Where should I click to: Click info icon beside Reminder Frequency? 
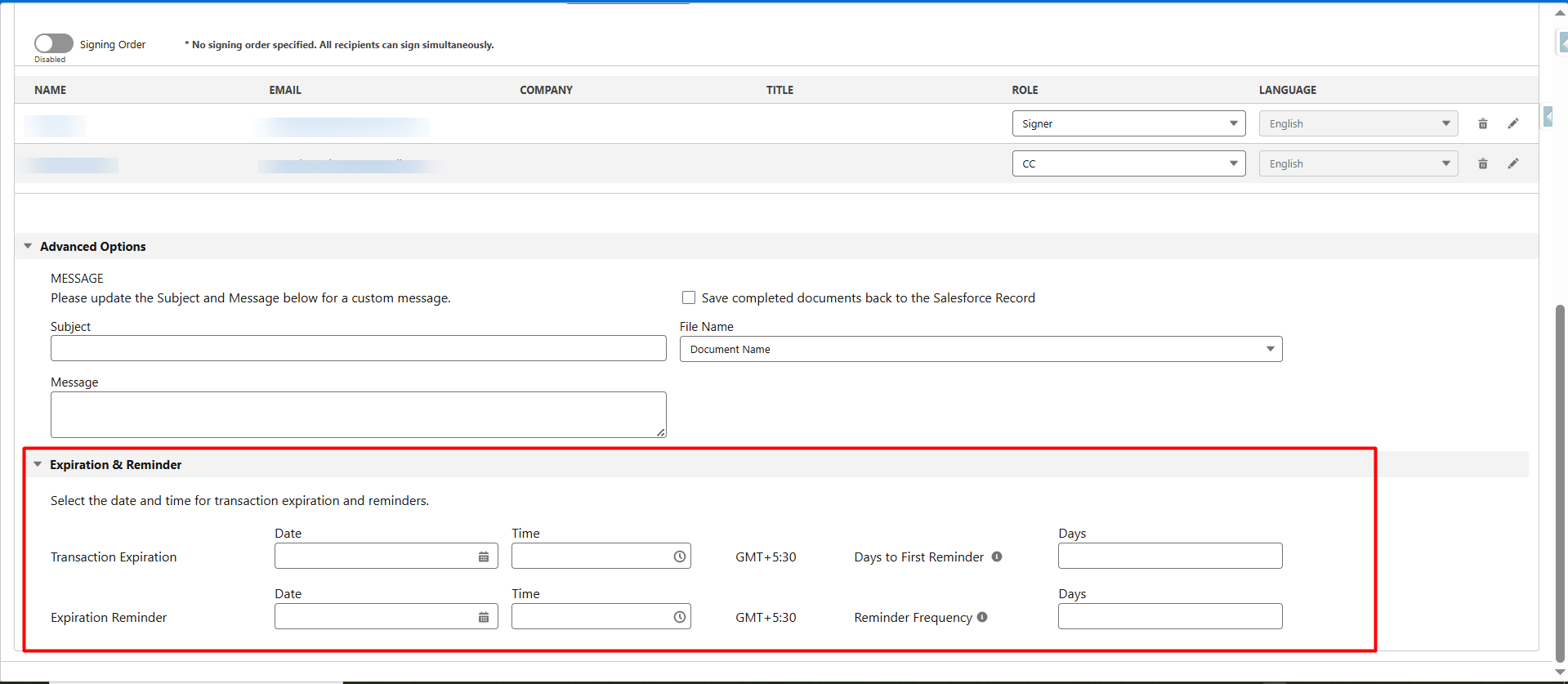(x=982, y=617)
